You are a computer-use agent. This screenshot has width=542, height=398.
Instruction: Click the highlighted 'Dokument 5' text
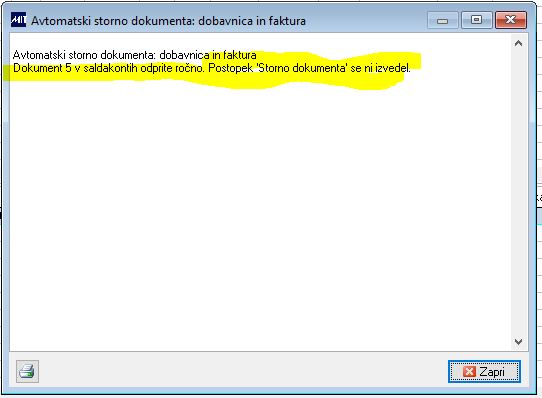[42, 68]
